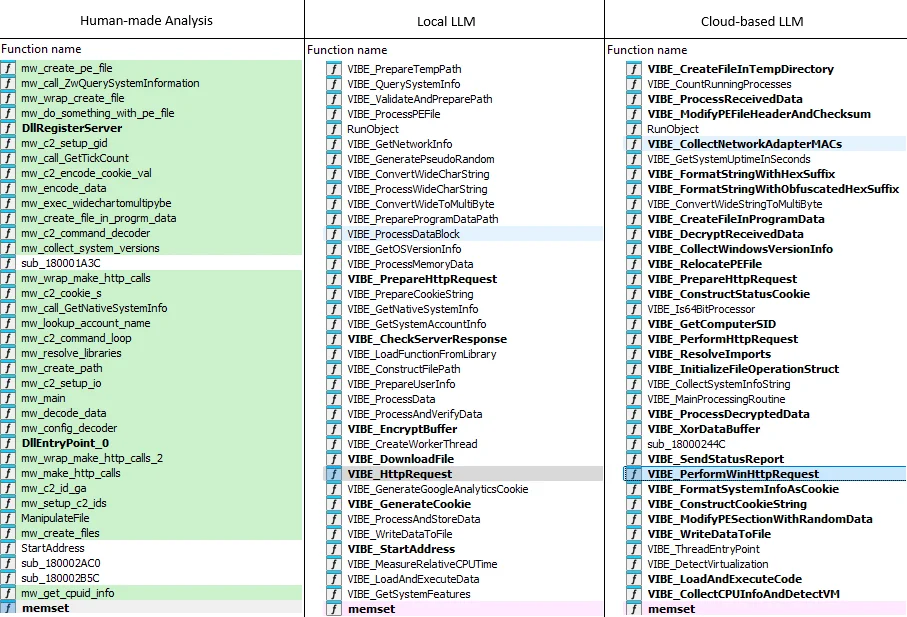Viewport: 907px width, 617px height.
Task: Select VIBE_ModifyPEFileHeaderAndChecksum row
Action: point(765,114)
